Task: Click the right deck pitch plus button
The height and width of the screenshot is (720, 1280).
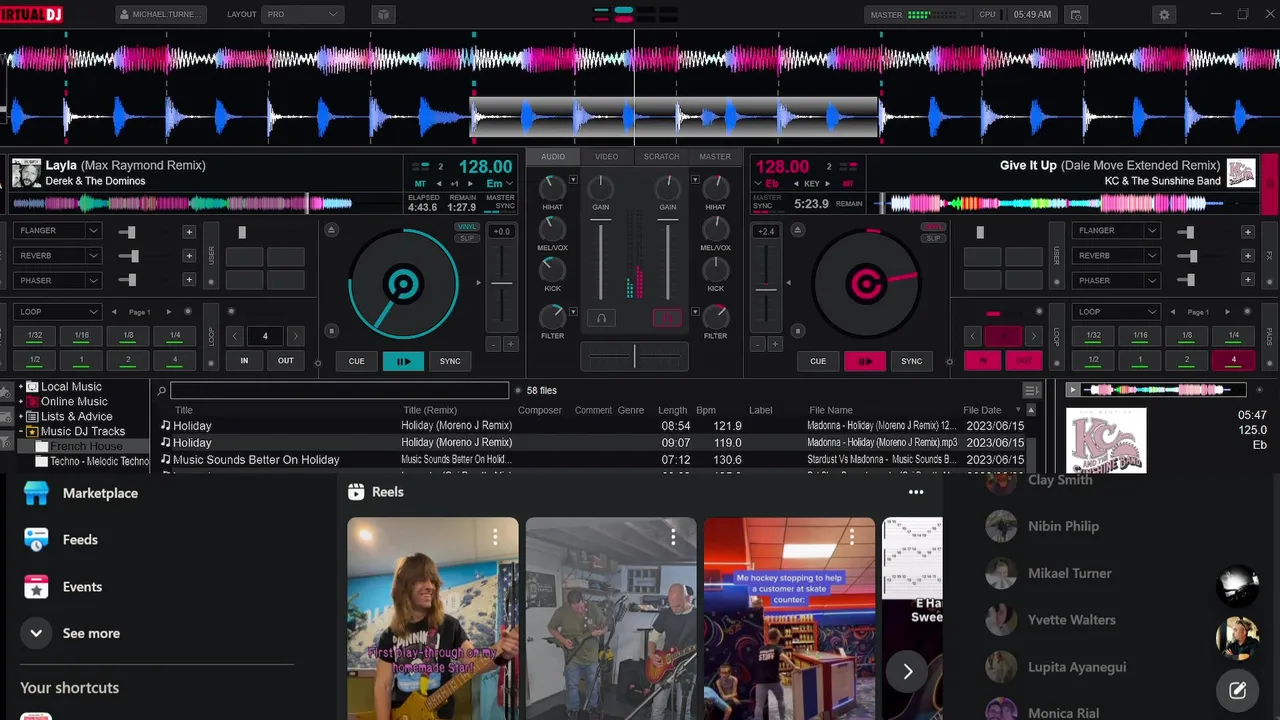Action: point(775,344)
